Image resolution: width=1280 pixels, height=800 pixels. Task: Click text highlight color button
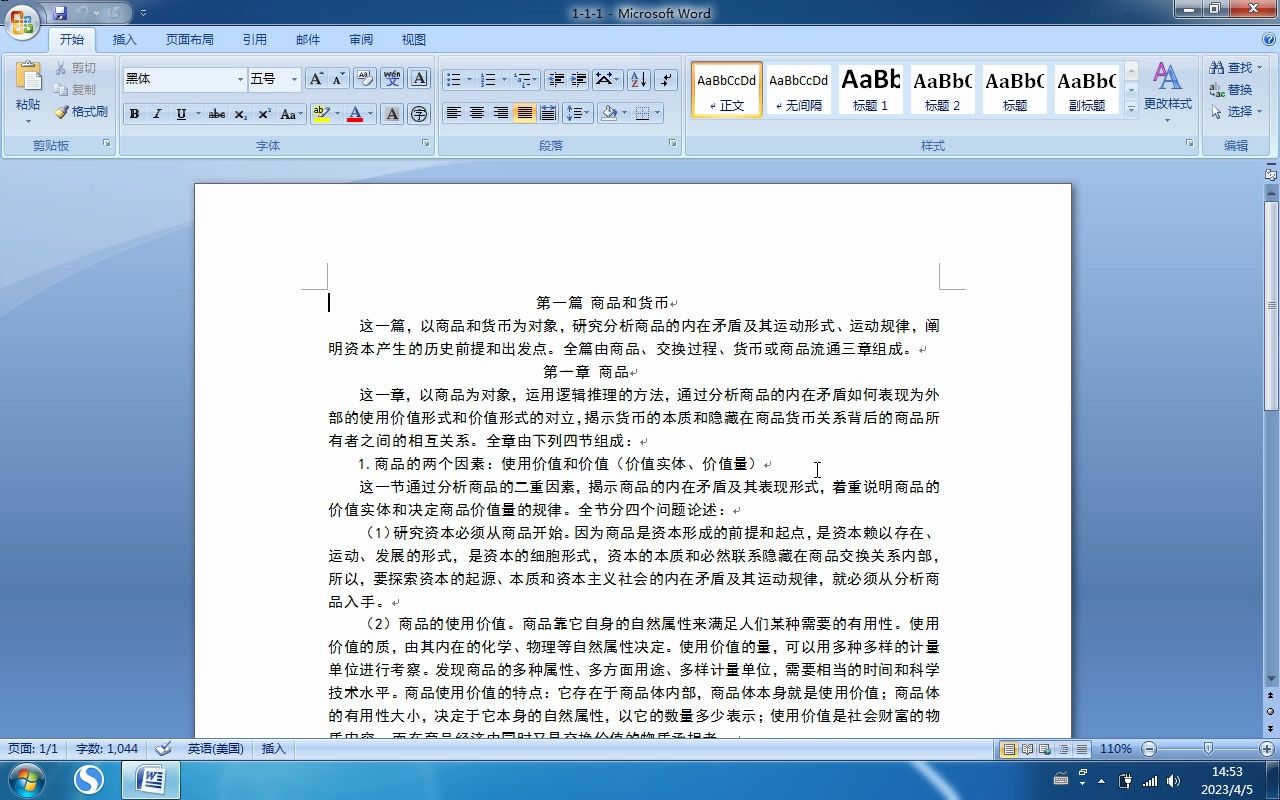321,114
